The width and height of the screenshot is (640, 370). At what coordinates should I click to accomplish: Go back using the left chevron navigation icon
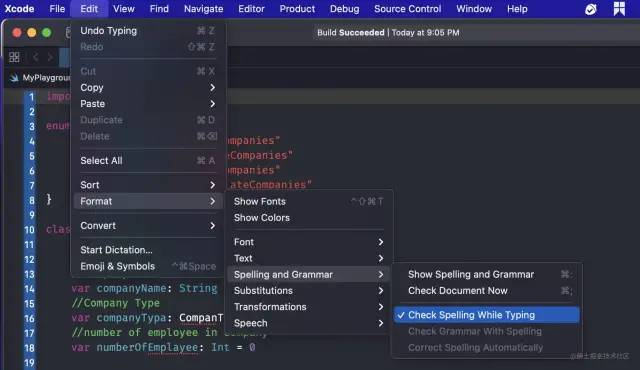(36, 57)
